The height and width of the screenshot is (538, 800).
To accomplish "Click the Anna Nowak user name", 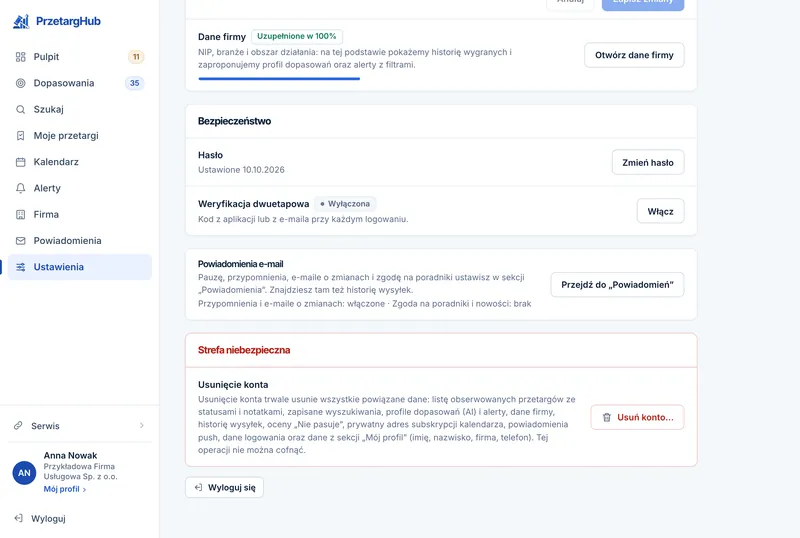I will (70, 455).
